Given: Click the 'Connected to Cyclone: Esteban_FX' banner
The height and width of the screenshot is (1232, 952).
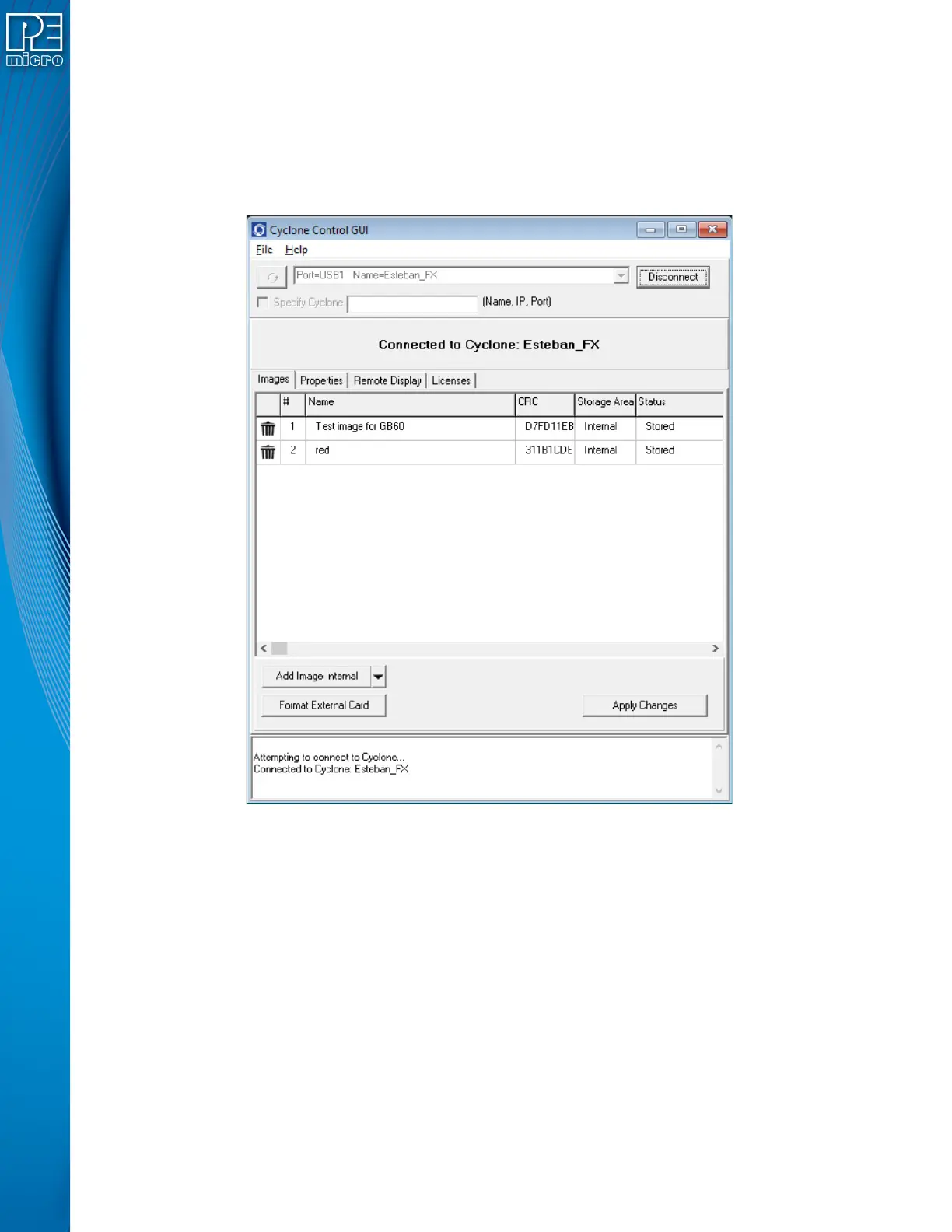Looking at the screenshot, I should (x=488, y=345).
